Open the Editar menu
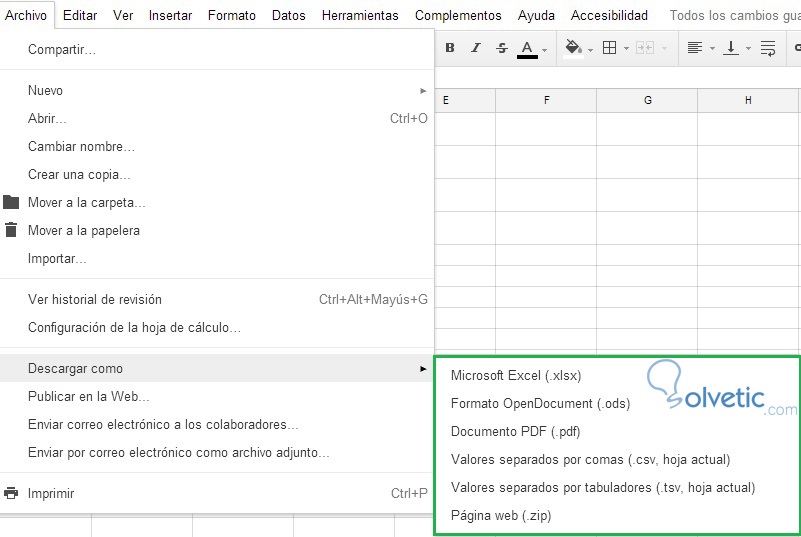This screenshot has height=537, width=801. pyautogui.click(x=80, y=15)
